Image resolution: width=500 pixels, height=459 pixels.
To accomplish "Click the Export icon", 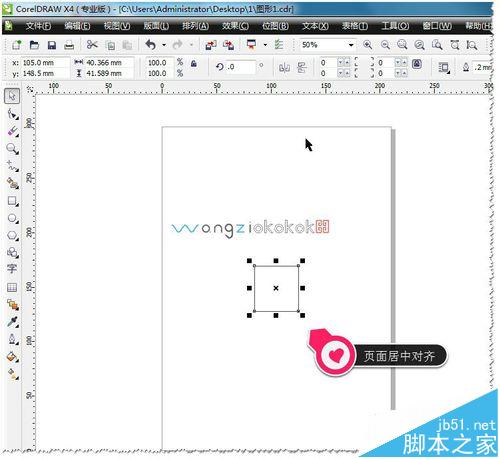I will [228, 45].
